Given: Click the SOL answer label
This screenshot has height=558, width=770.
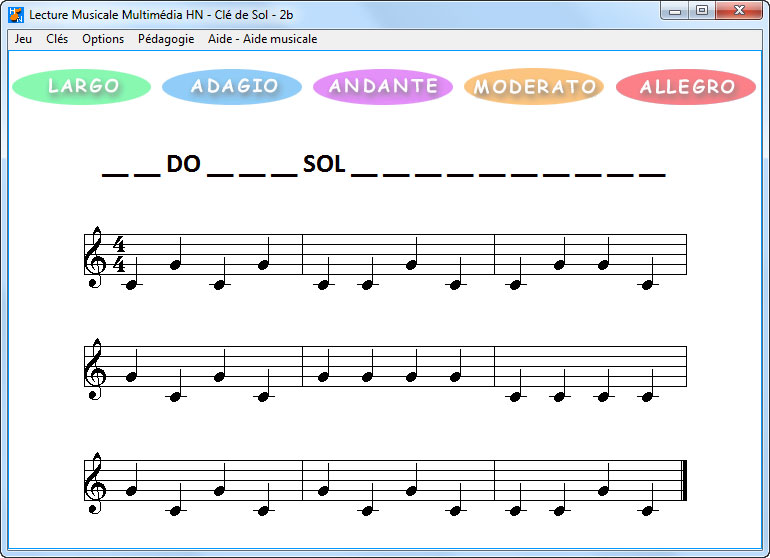Looking at the screenshot, I should [324, 164].
